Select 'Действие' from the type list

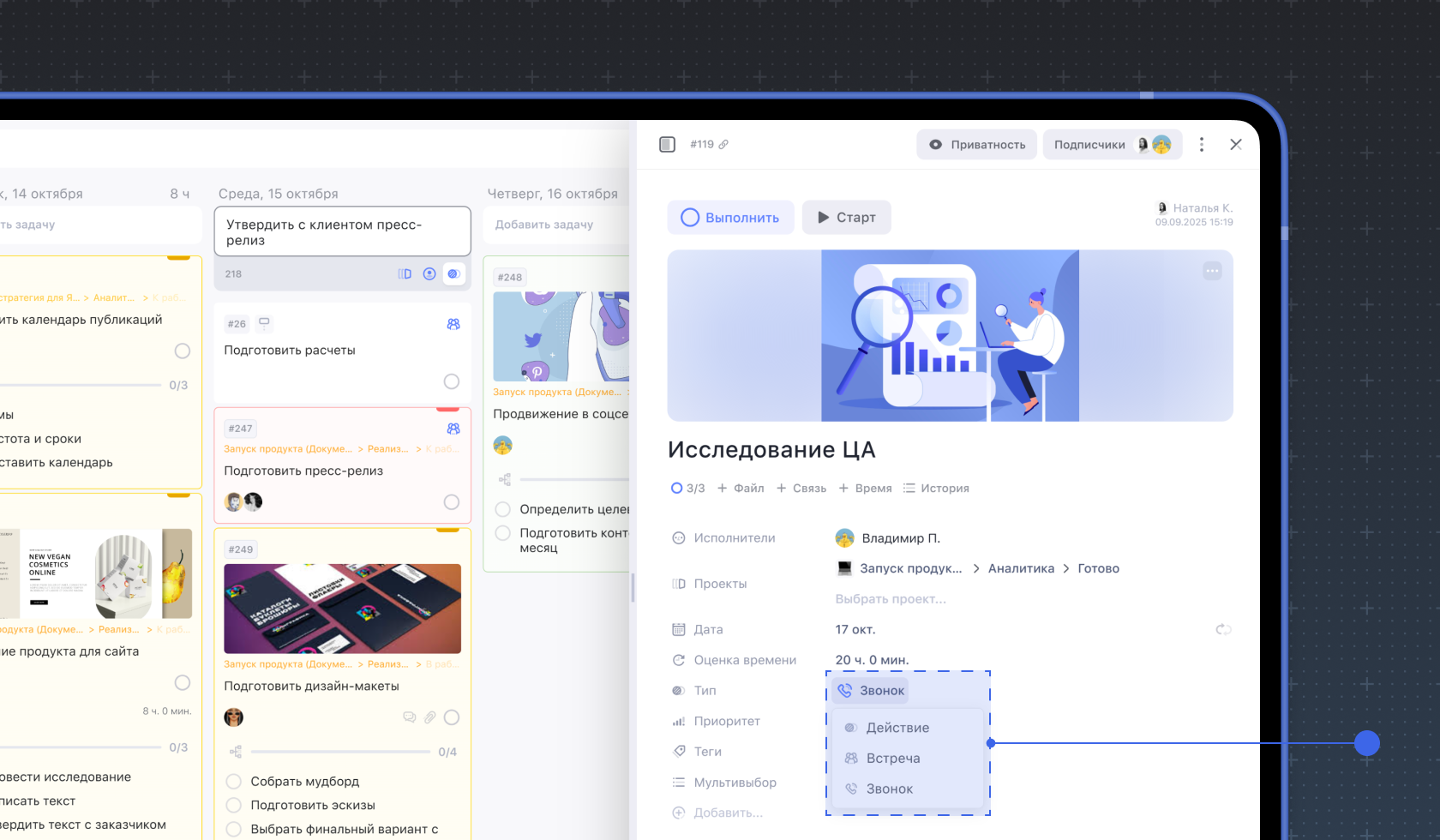[897, 728]
